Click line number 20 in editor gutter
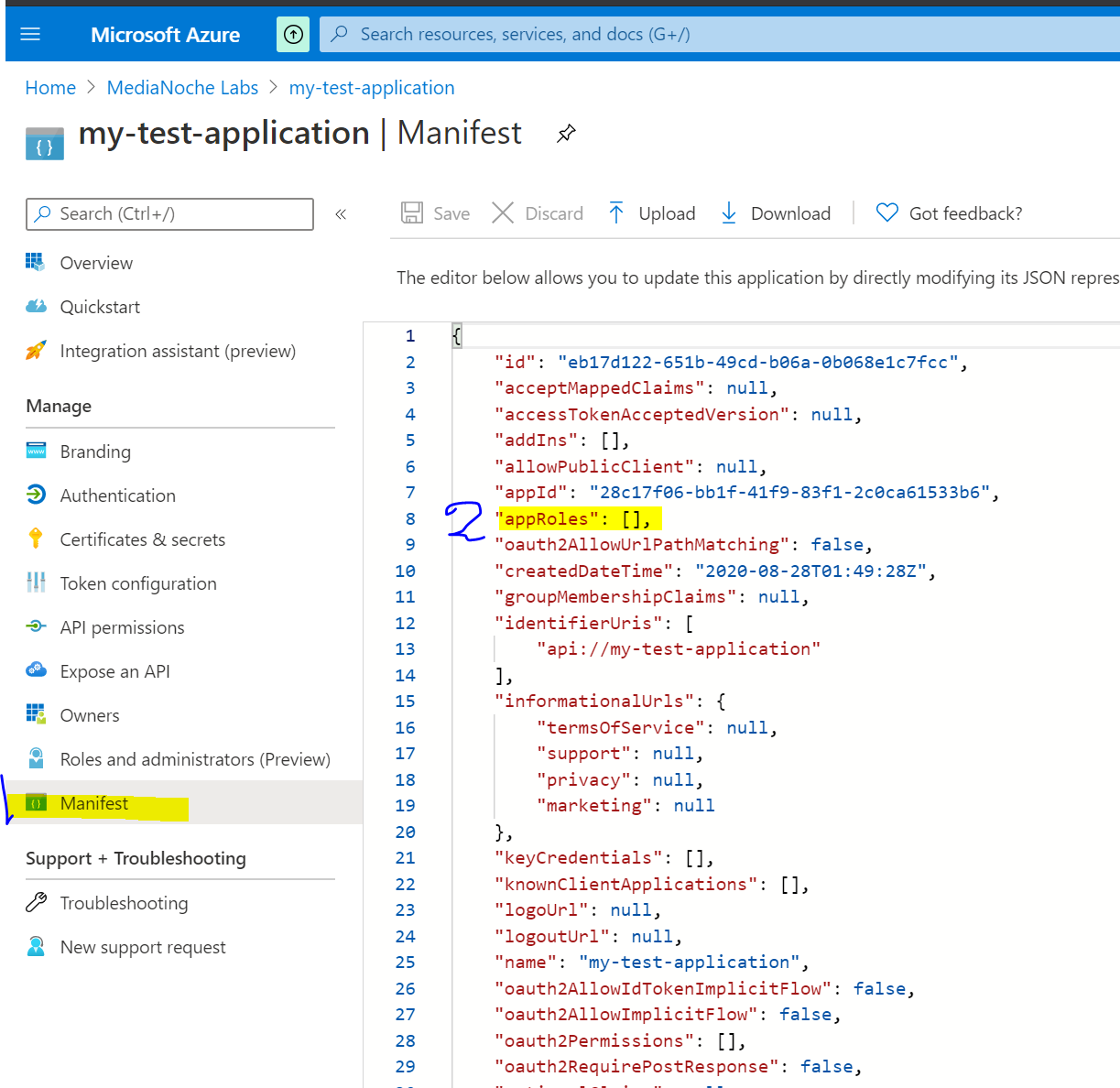Viewport: 1120px width, 1088px height. 405,832
